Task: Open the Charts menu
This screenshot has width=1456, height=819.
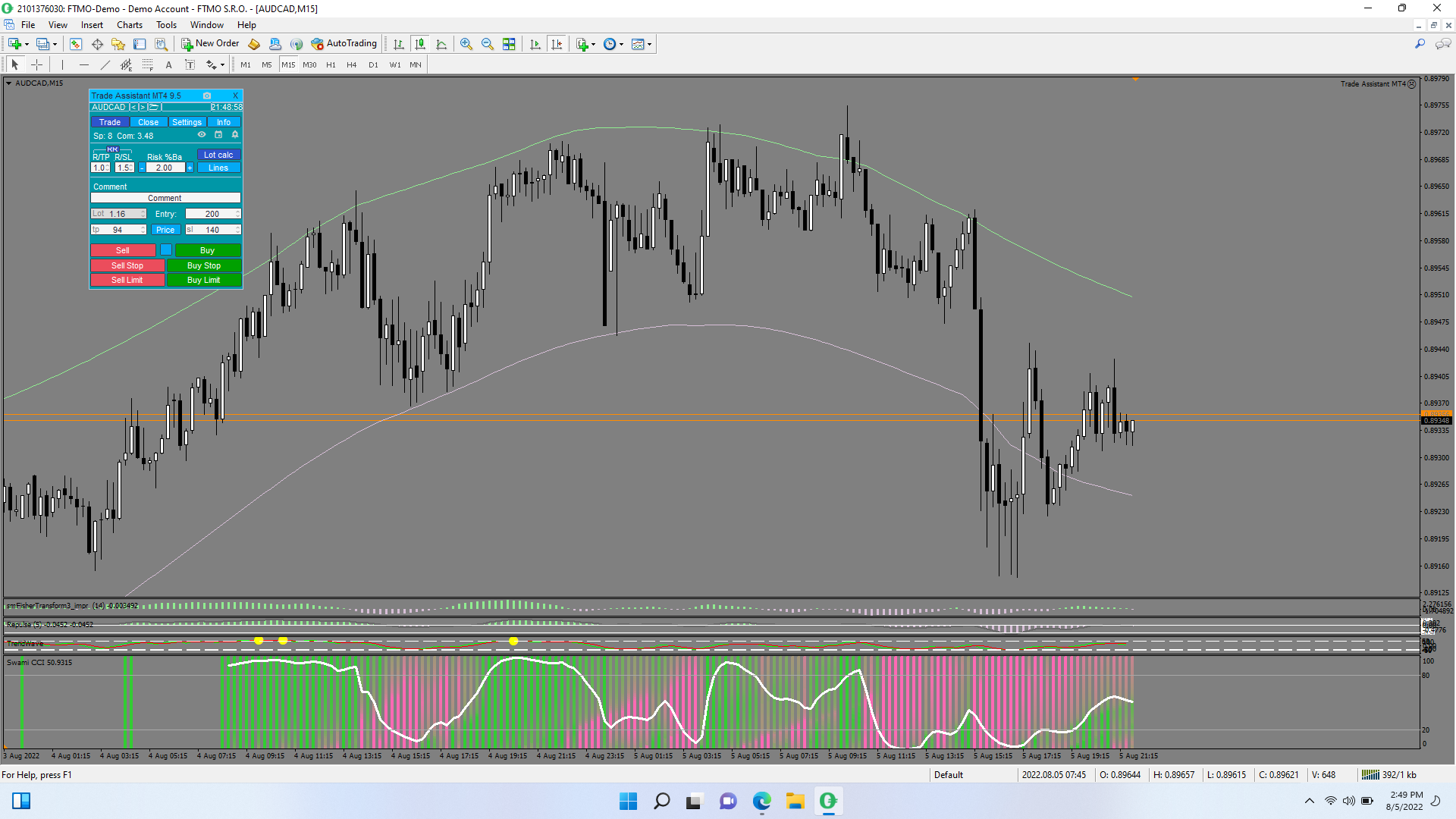Action: click(130, 25)
